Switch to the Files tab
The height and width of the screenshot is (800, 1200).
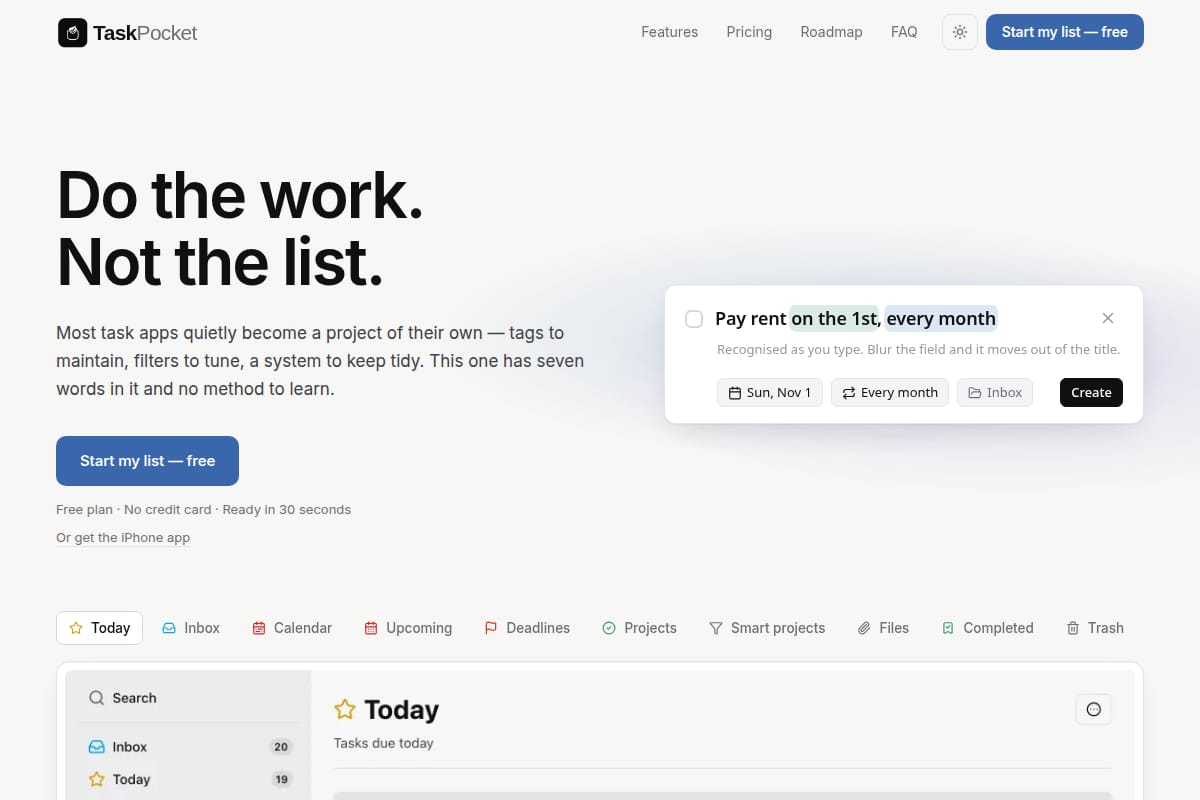tap(883, 628)
